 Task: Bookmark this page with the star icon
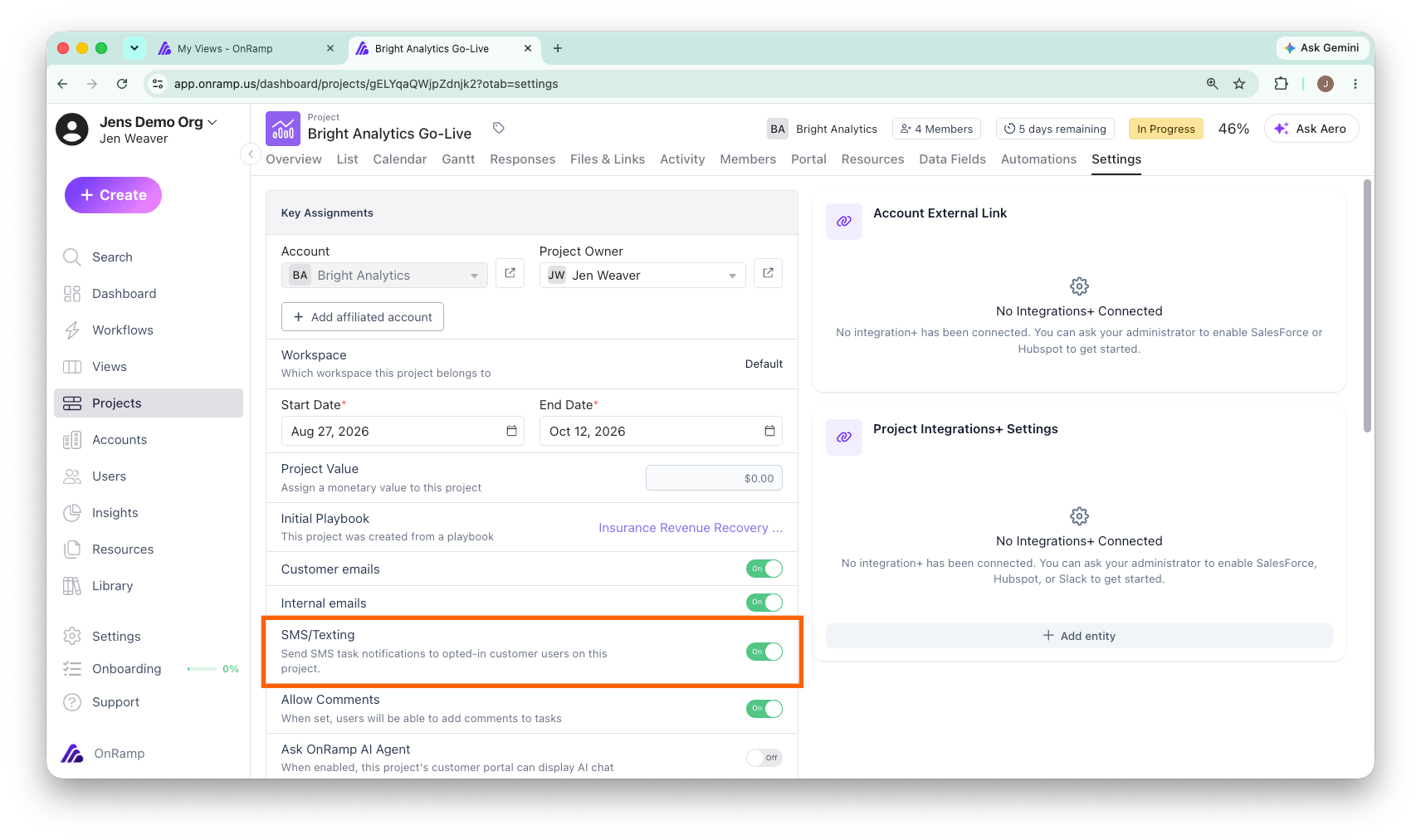(1239, 84)
